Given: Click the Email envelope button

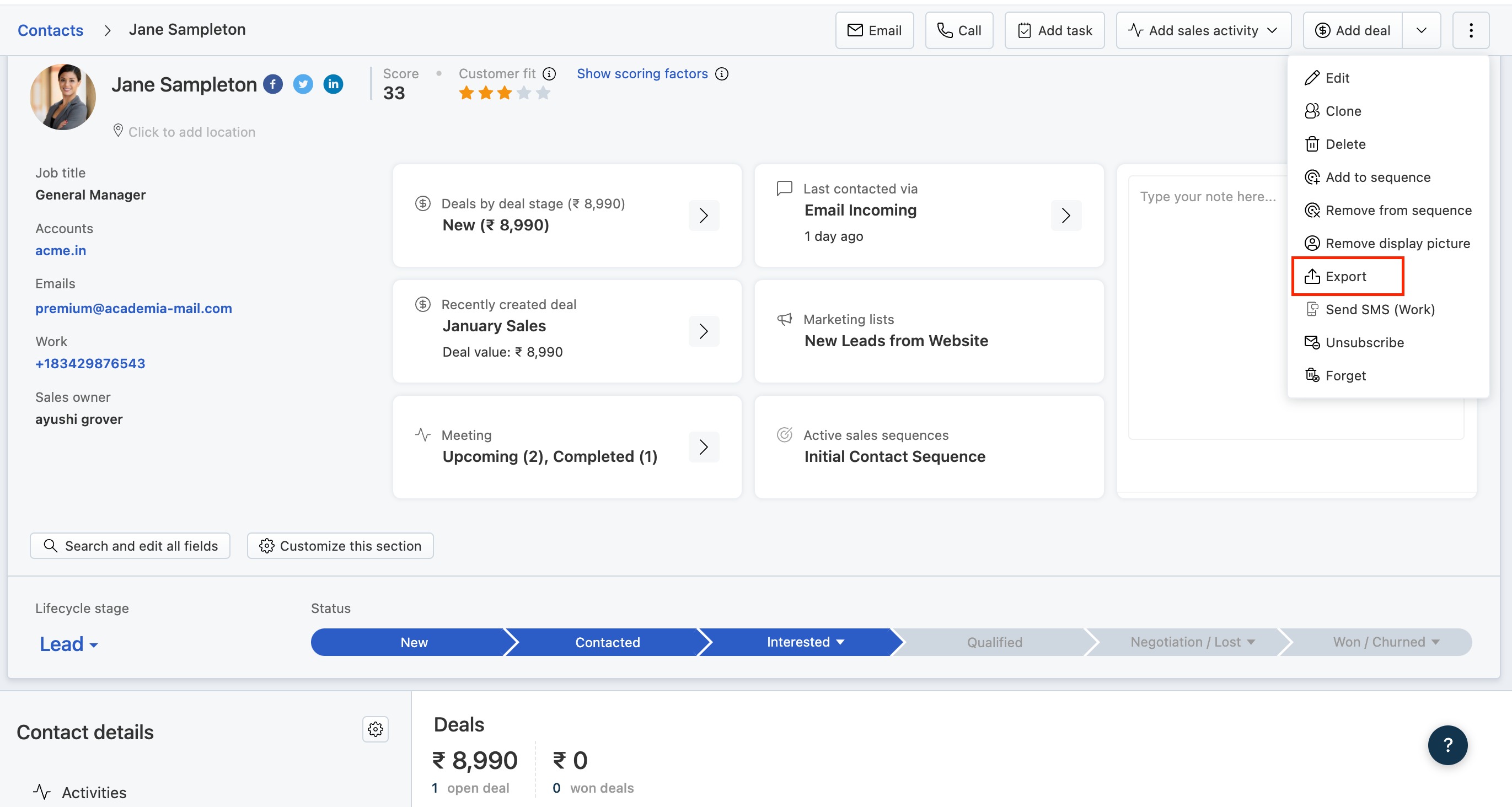Looking at the screenshot, I should (874, 30).
